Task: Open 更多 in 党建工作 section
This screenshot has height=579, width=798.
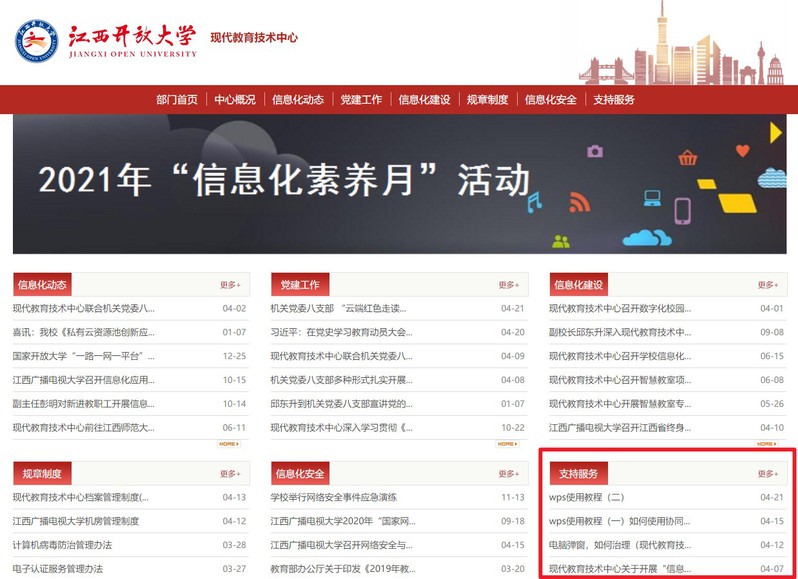Action: tap(509, 285)
